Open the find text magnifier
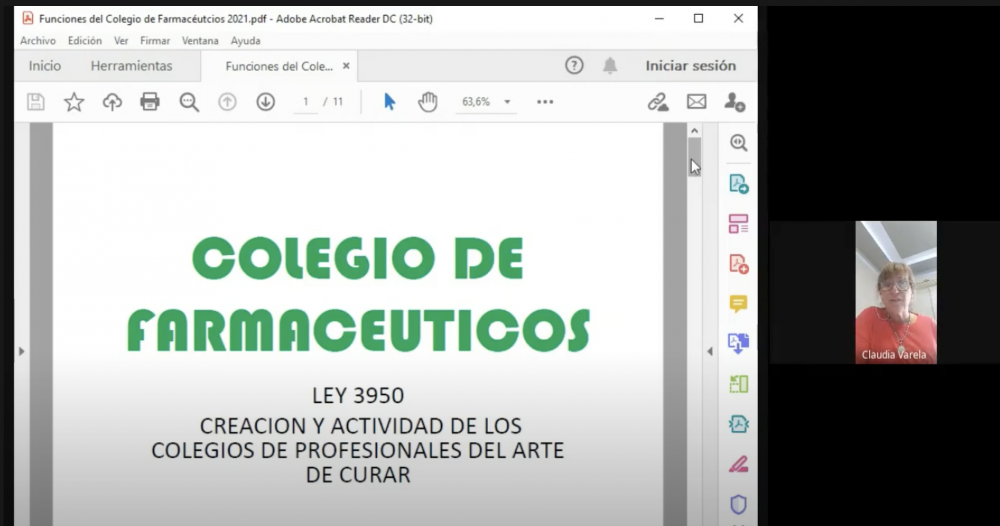 [x=189, y=102]
